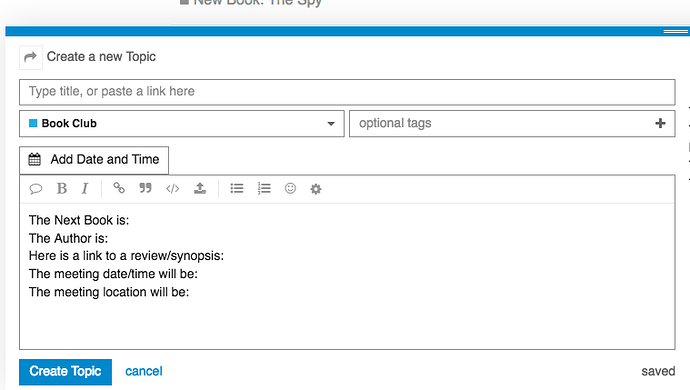Click the composer resize grip handle
The width and height of the screenshot is (690, 390).
[675, 31]
